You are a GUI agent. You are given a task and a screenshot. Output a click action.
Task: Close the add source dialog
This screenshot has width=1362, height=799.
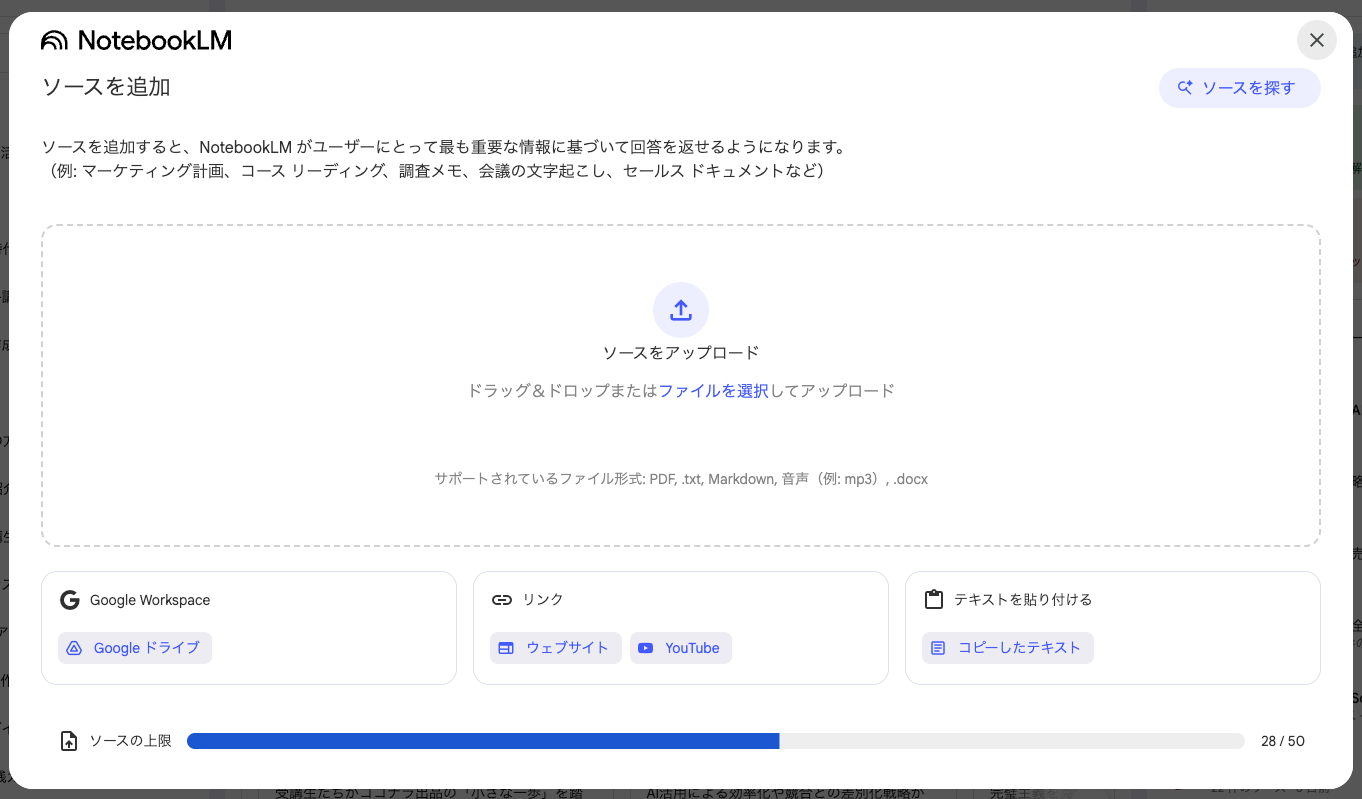pyautogui.click(x=1317, y=40)
